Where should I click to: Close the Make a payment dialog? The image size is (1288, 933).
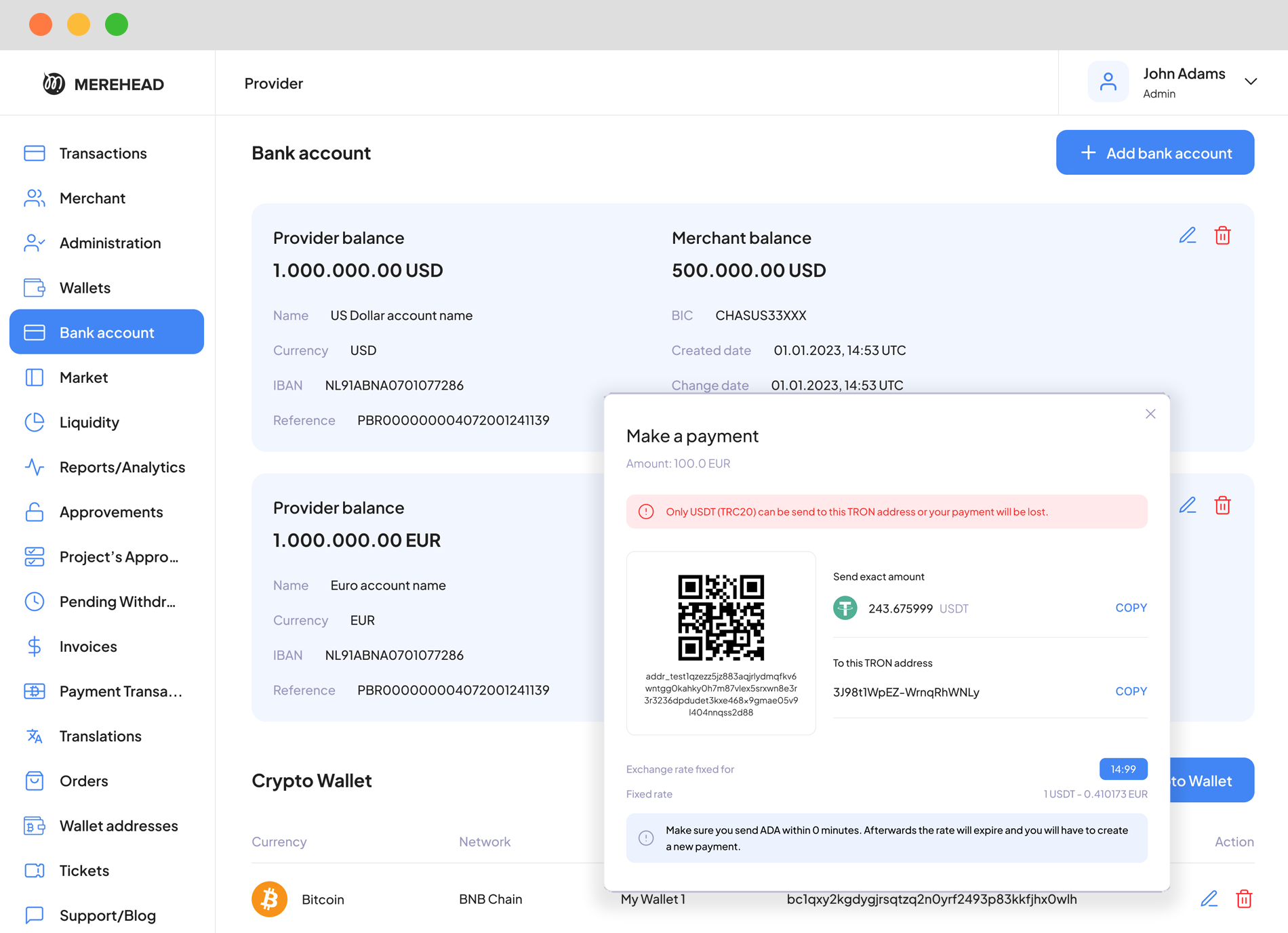[1150, 414]
